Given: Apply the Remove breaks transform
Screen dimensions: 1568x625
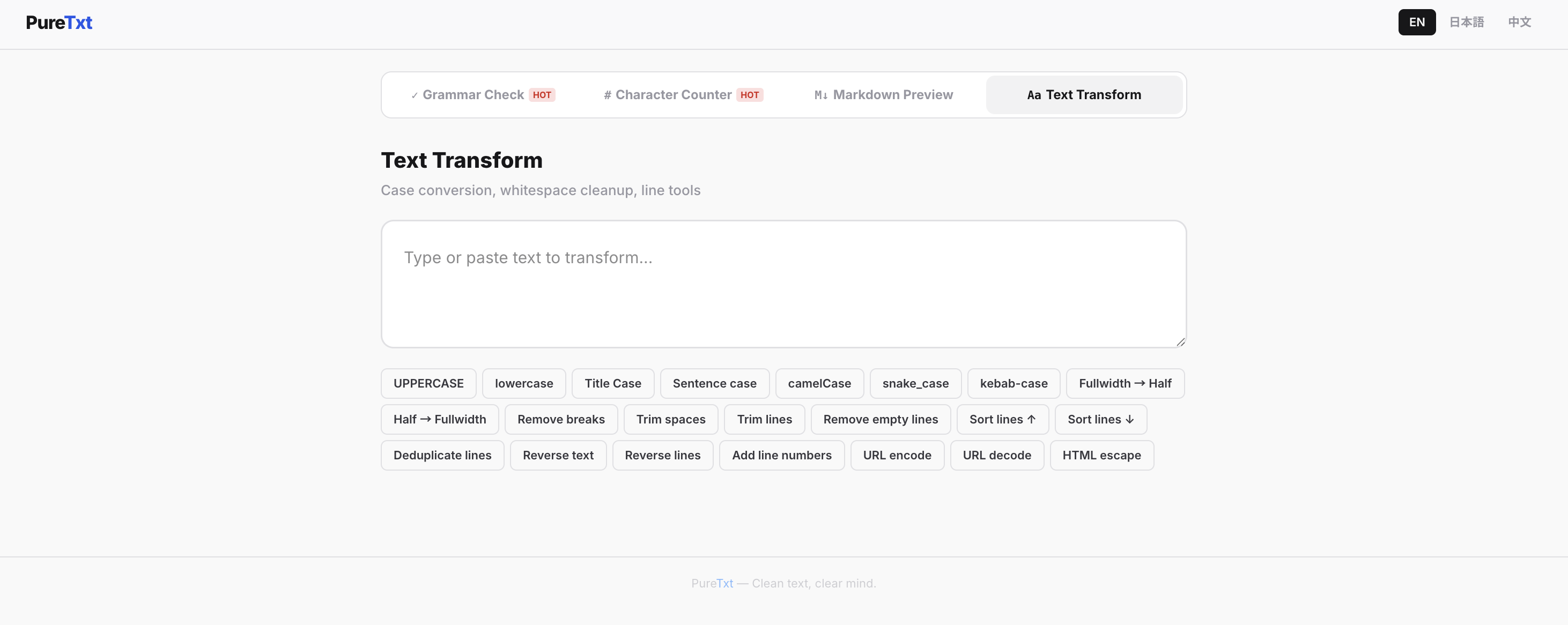Looking at the screenshot, I should 560,419.
